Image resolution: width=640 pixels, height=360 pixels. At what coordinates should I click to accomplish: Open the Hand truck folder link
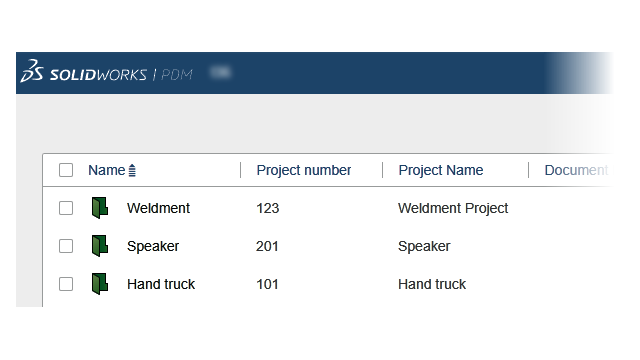pos(161,284)
